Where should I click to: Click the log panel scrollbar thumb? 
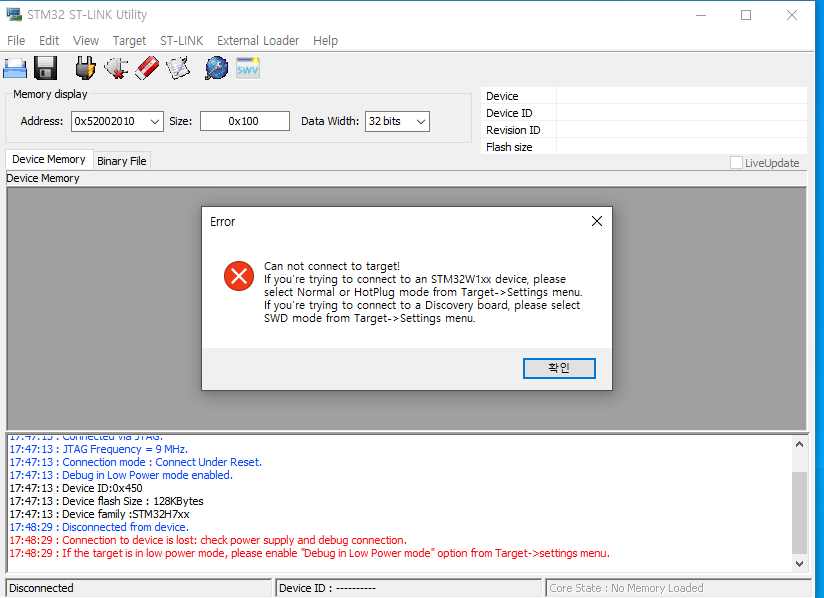pos(799,512)
